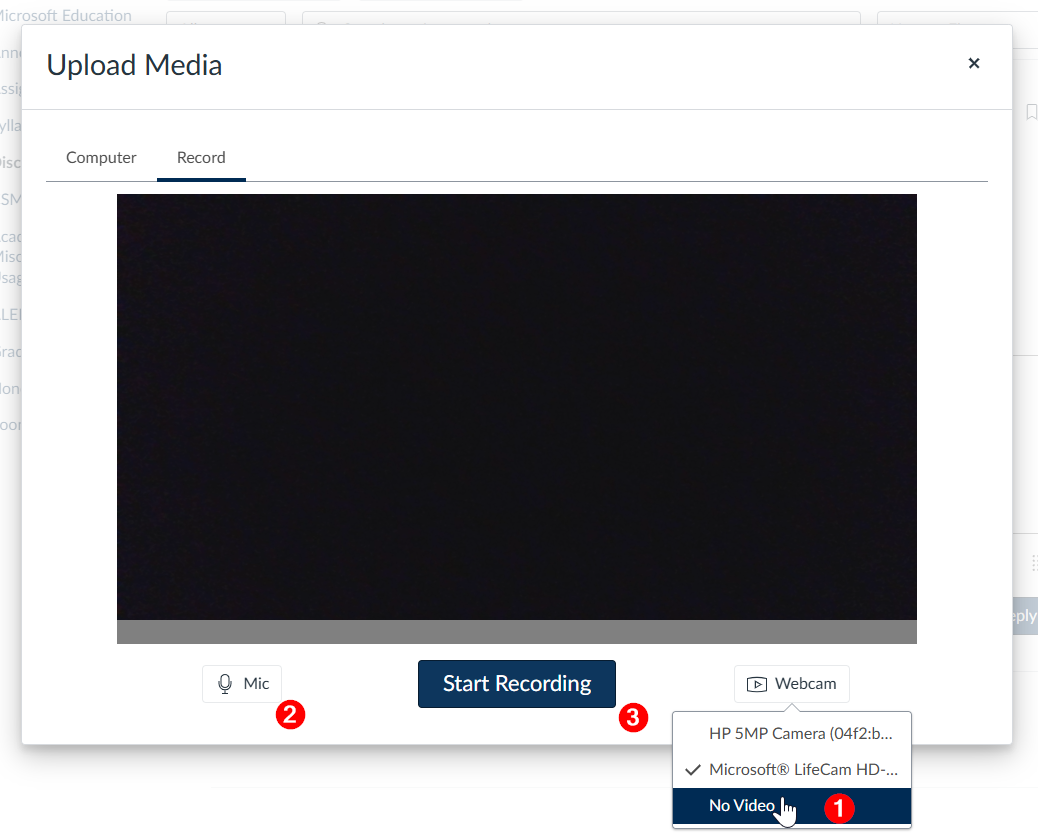Click the partially hidden Reply button
1038x840 pixels.
tap(1025, 616)
